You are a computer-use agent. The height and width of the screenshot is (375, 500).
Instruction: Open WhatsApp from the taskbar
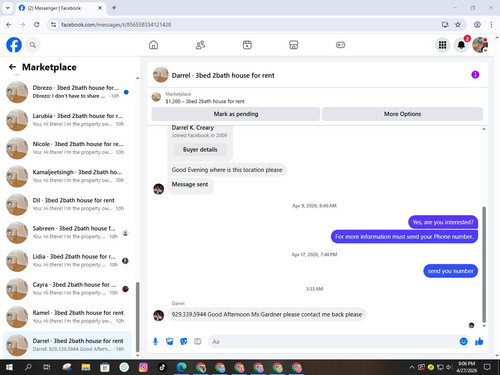tap(124, 367)
